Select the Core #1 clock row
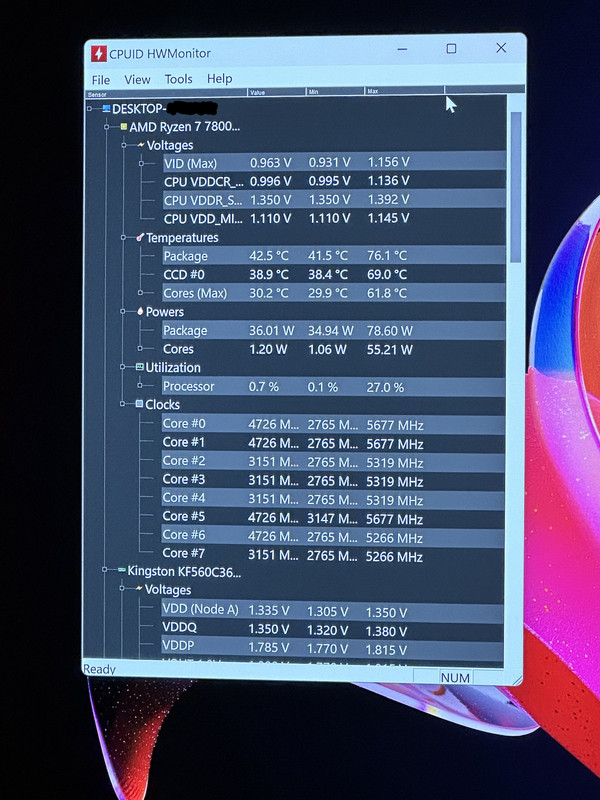 tap(333, 443)
